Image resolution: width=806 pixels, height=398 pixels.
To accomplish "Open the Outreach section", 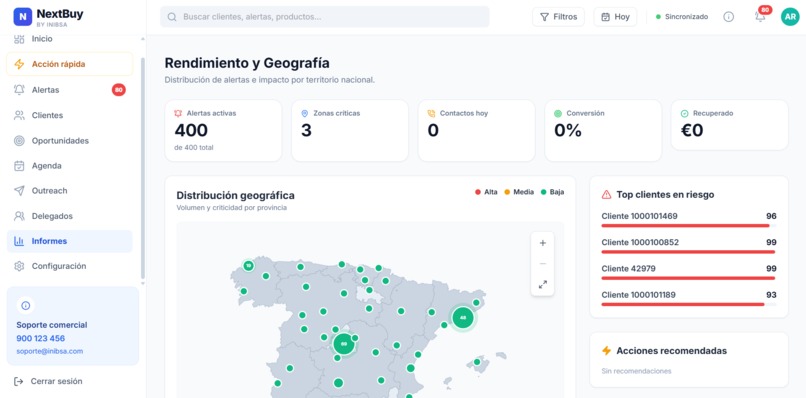I will (70, 191).
